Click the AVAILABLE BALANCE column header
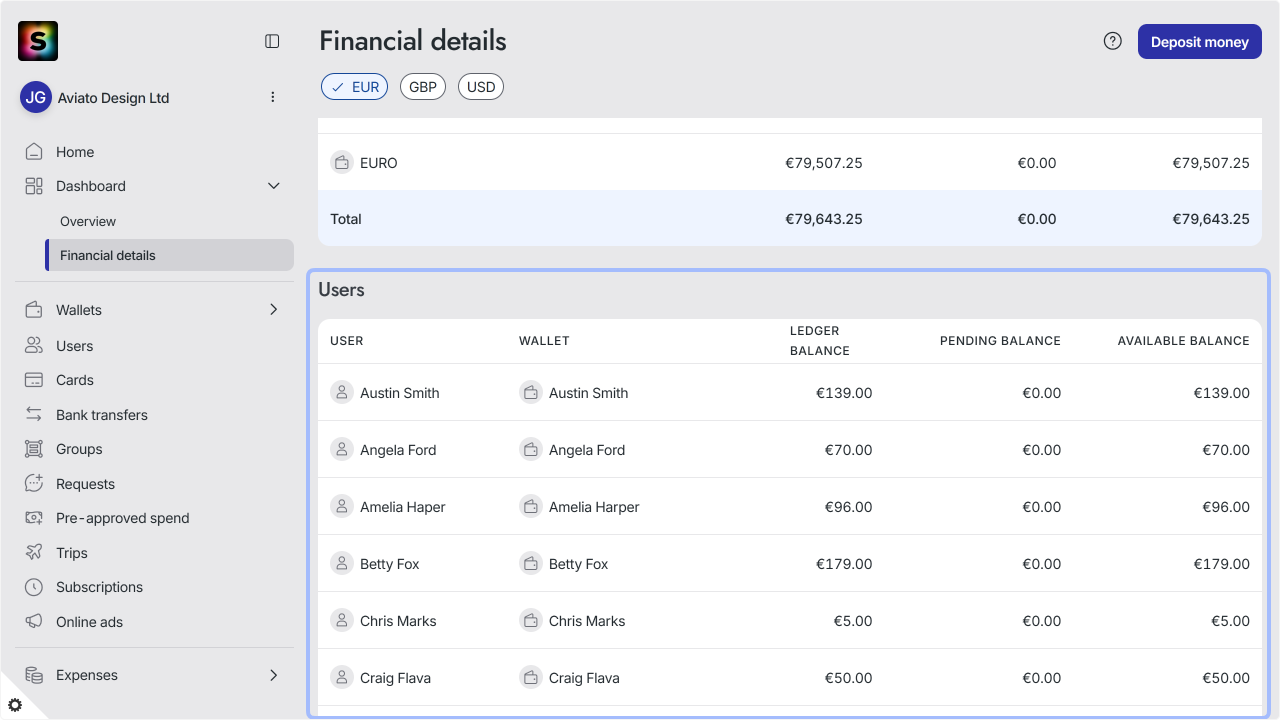 1184,341
